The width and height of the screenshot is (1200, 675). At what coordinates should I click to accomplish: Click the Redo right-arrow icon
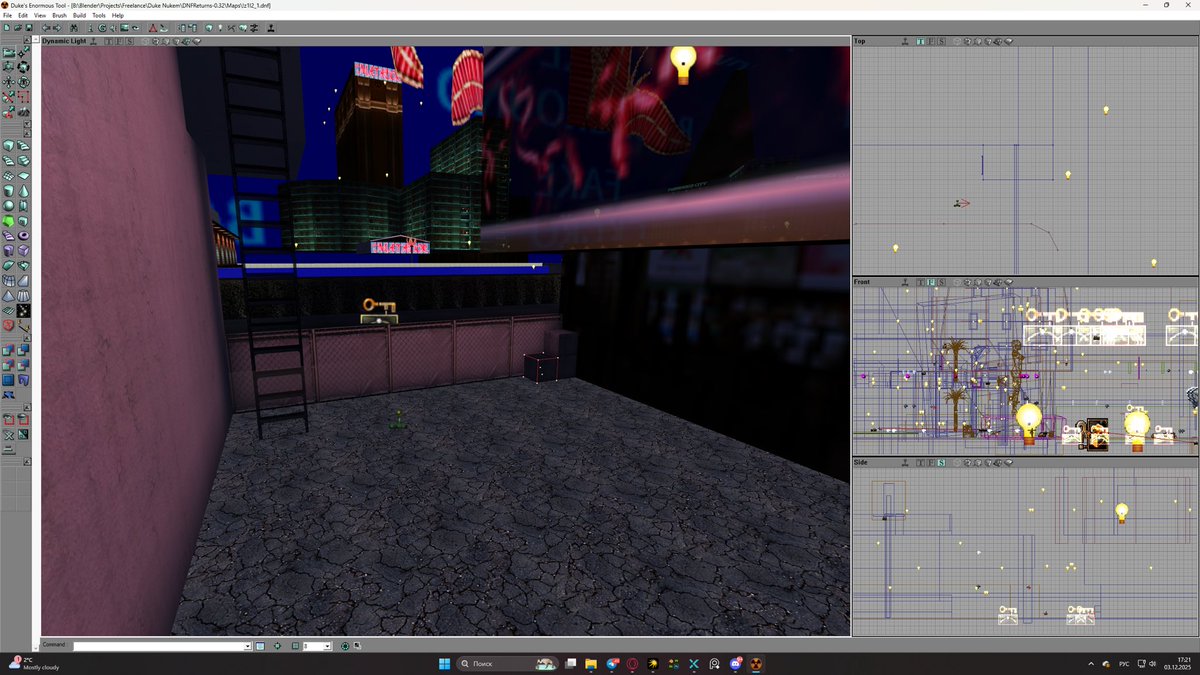[x=57, y=28]
